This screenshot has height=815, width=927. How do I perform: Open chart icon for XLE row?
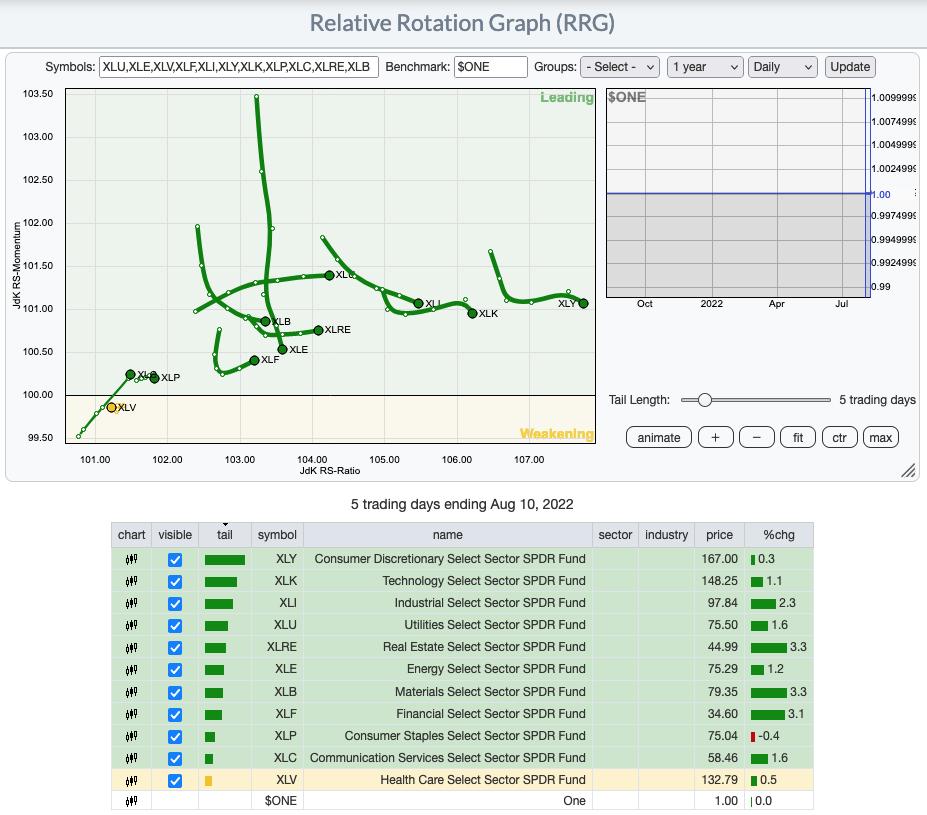(x=131, y=670)
